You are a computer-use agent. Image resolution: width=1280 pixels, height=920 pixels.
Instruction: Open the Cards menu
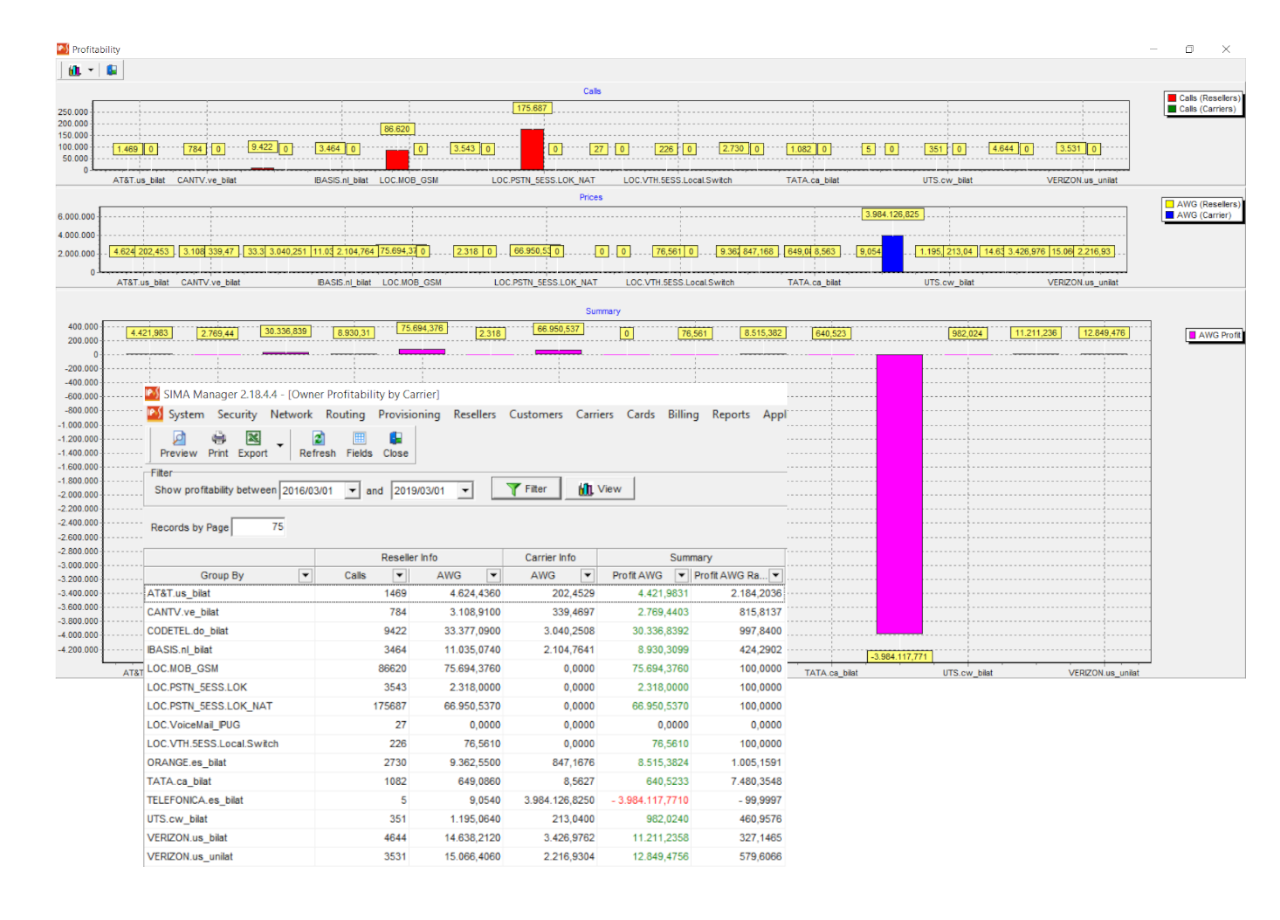pyautogui.click(x=641, y=414)
